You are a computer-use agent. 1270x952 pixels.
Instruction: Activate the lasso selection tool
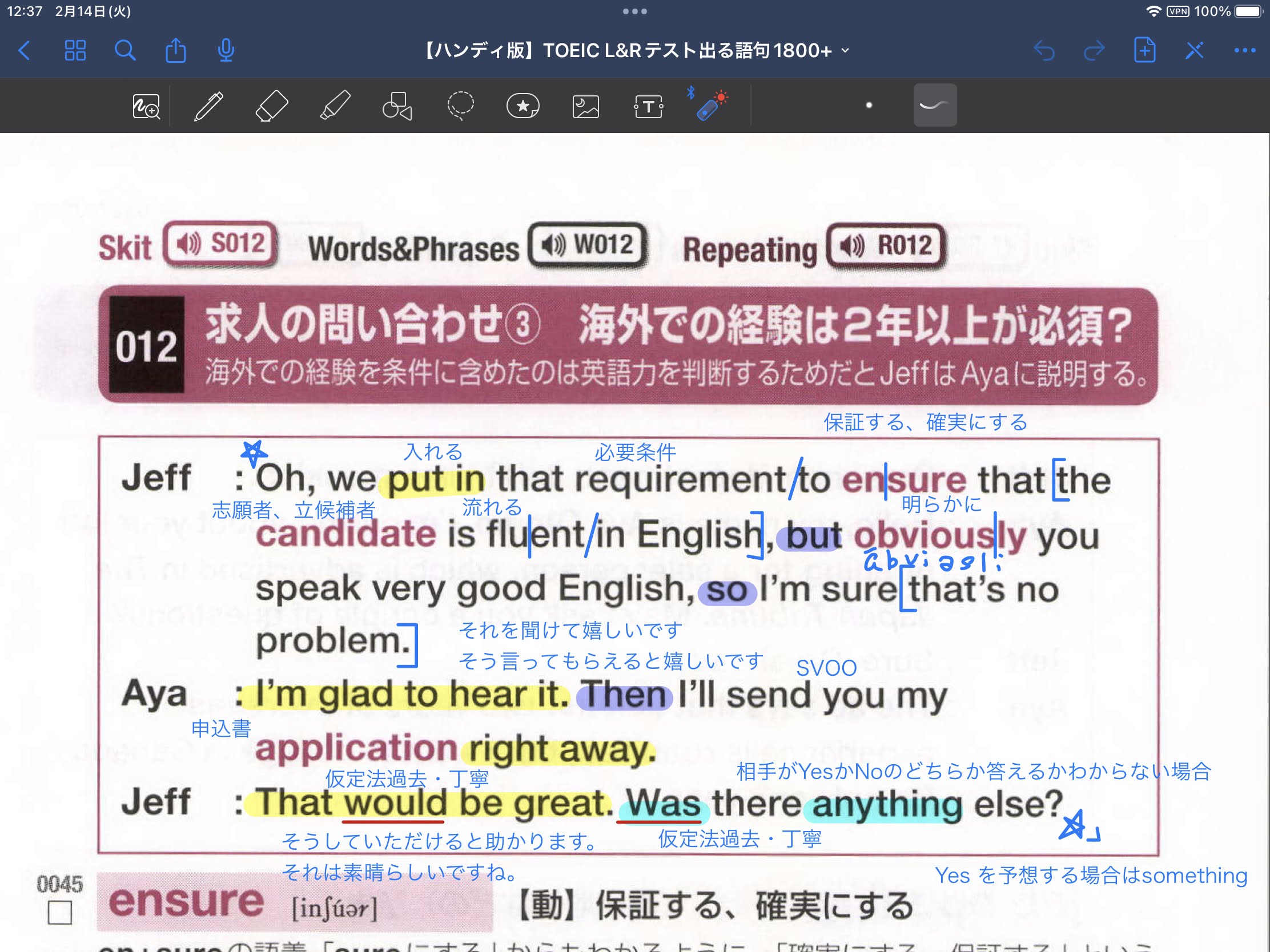pyautogui.click(x=459, y=105)
